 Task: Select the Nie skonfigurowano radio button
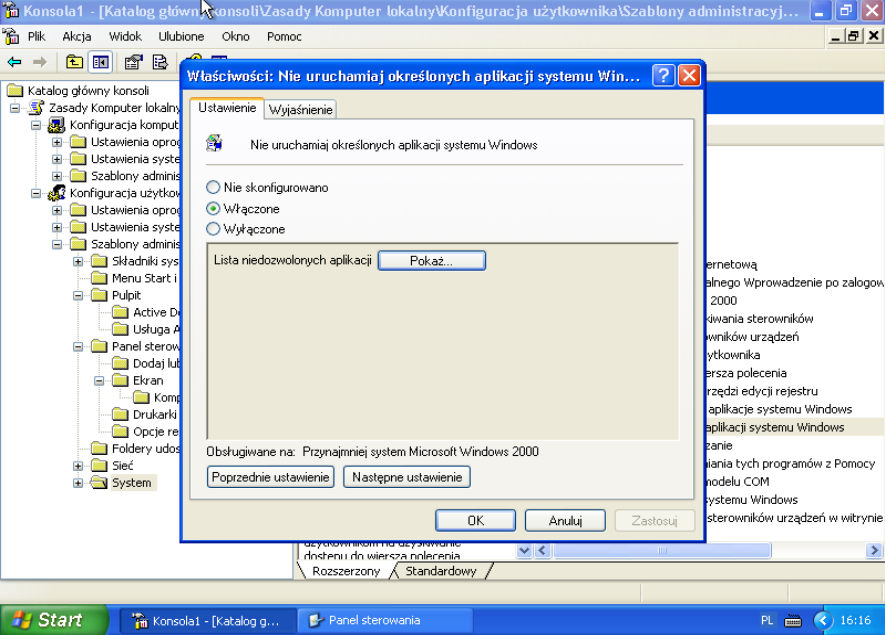(213, 187)
